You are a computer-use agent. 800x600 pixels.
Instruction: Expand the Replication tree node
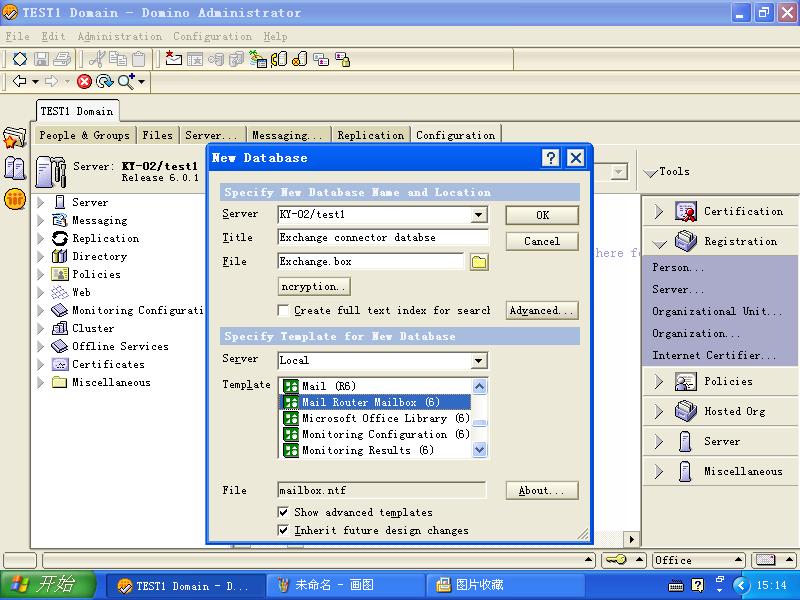pyautogui.click(x=41, y=238)
